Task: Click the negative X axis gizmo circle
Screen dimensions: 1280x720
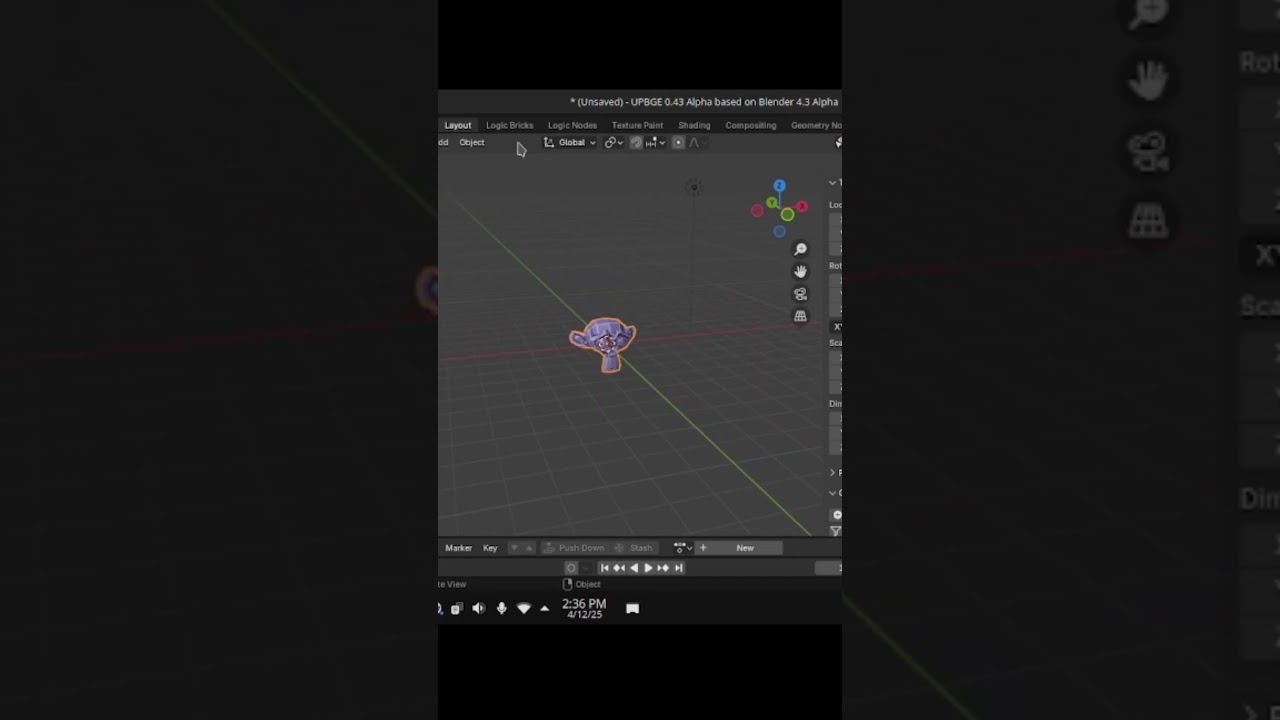Action: coord(757,211)
